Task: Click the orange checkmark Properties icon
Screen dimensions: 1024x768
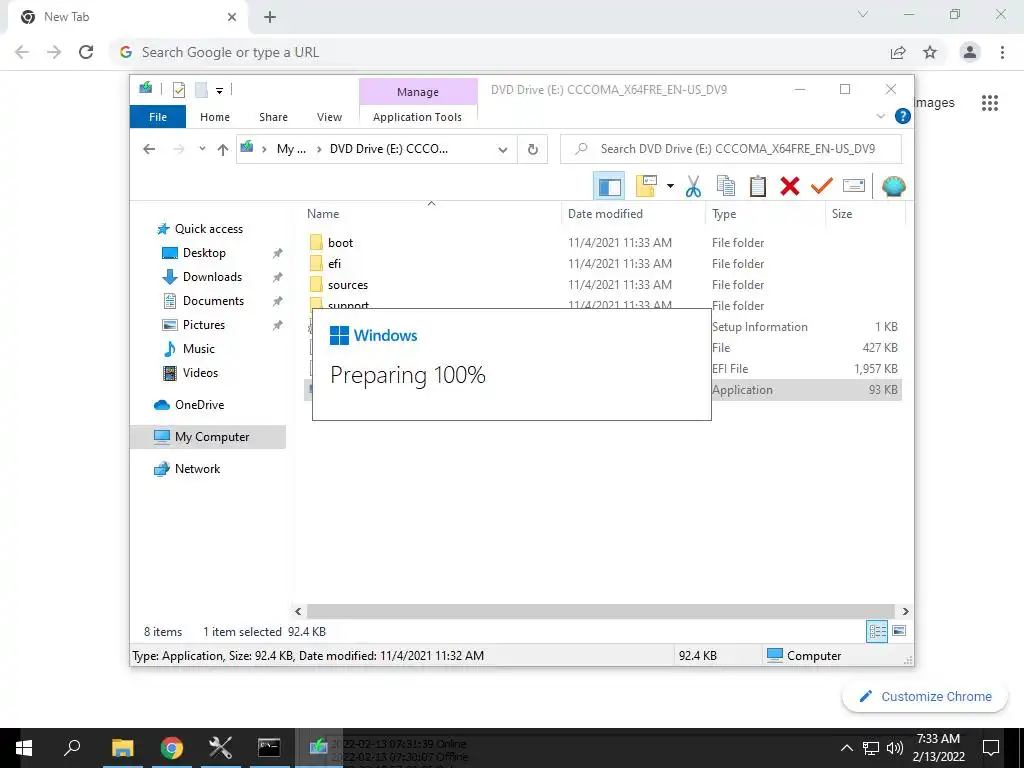Action: pyautogui.click(x=822, y=186)
